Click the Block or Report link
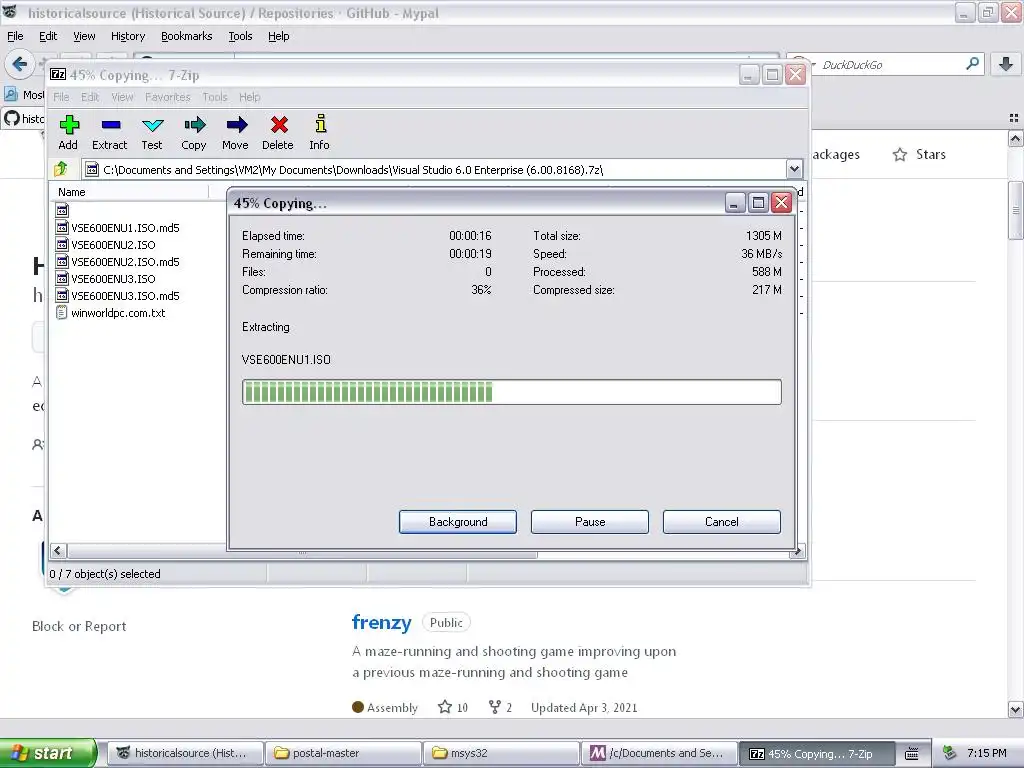This screenshot has height=768, width=1024. coord(79,626)
